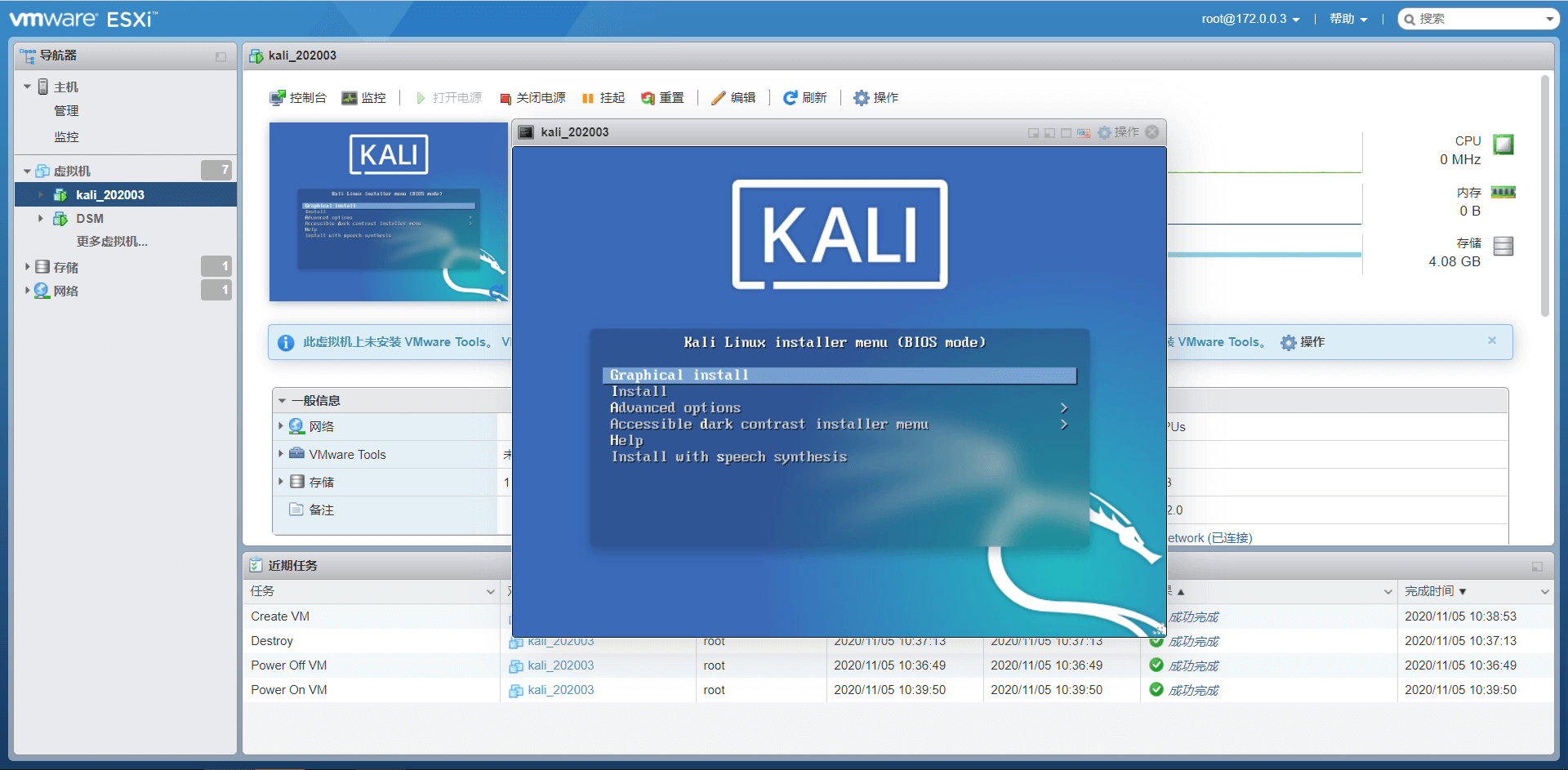Image resolution: width=1568 pixels, height=770 pixels.
Task: Select Help in Kali installer menu
Action: (626, 441)
